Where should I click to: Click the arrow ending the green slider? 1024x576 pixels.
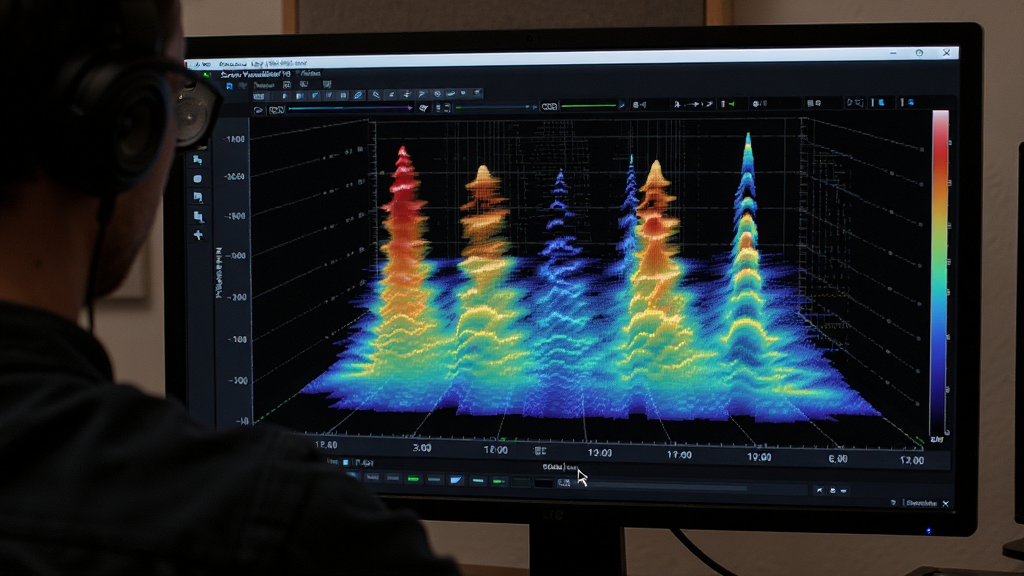(x=622, y=105)
